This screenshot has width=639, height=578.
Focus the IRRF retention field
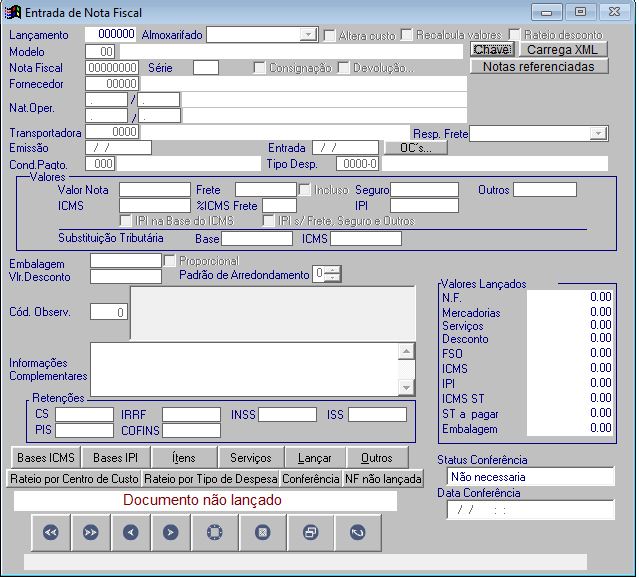[x=192, y=415]
